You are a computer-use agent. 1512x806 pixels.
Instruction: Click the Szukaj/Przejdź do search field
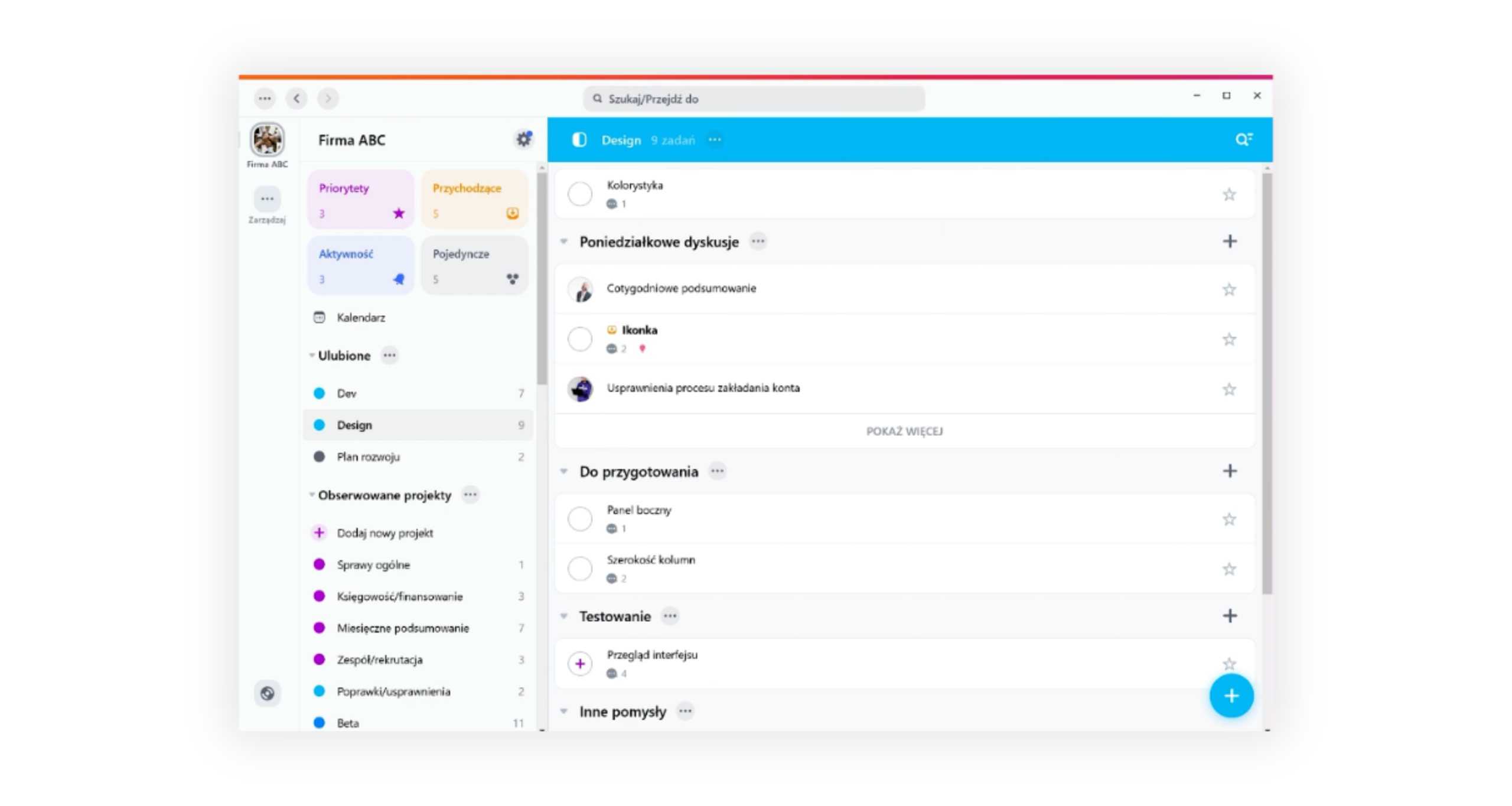point(754,99)
